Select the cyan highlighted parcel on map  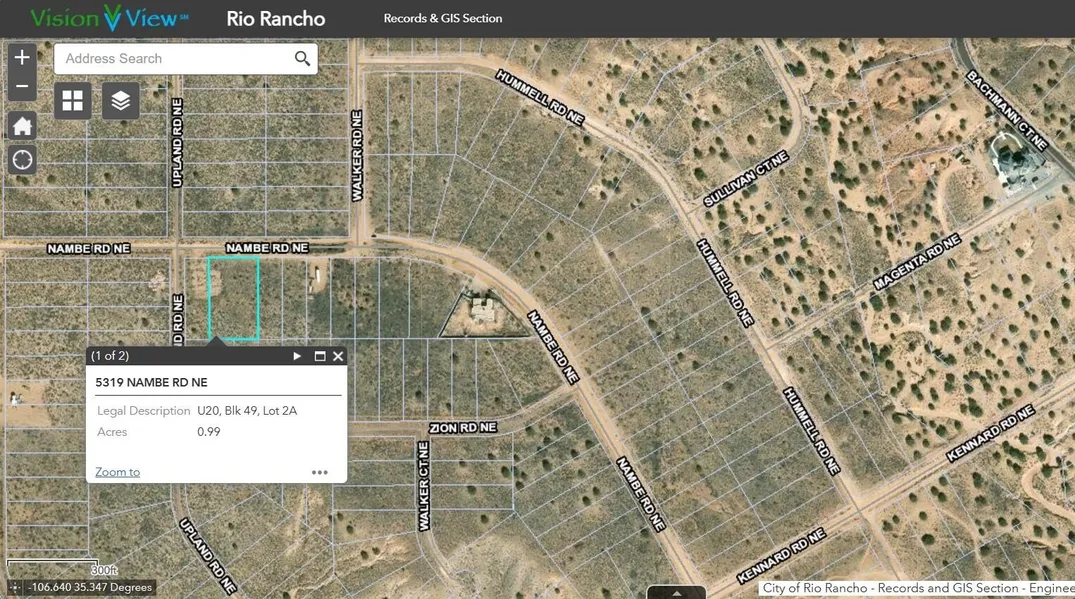[233, 298]
